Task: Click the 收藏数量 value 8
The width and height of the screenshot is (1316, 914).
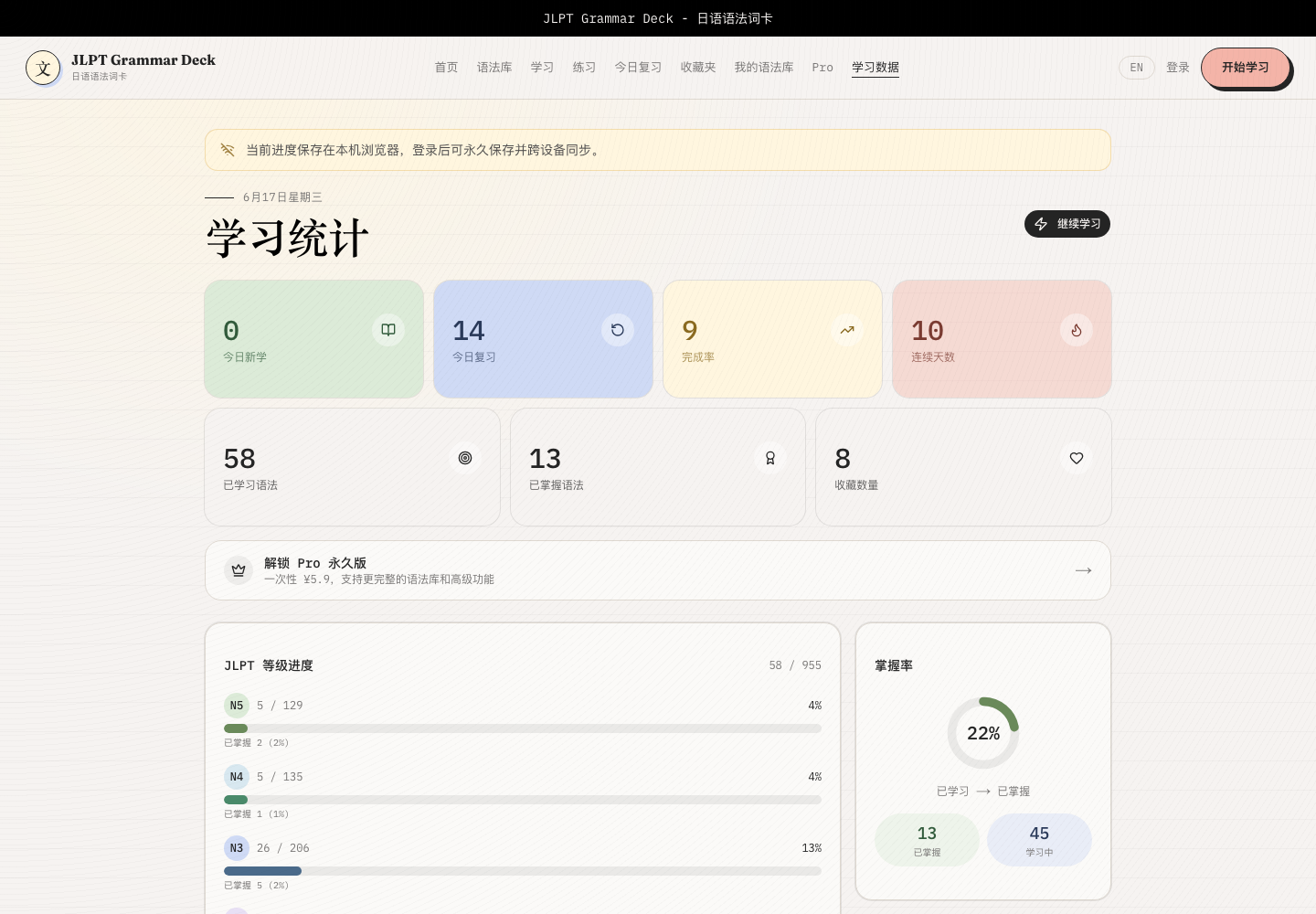Action: pos(843,459)
